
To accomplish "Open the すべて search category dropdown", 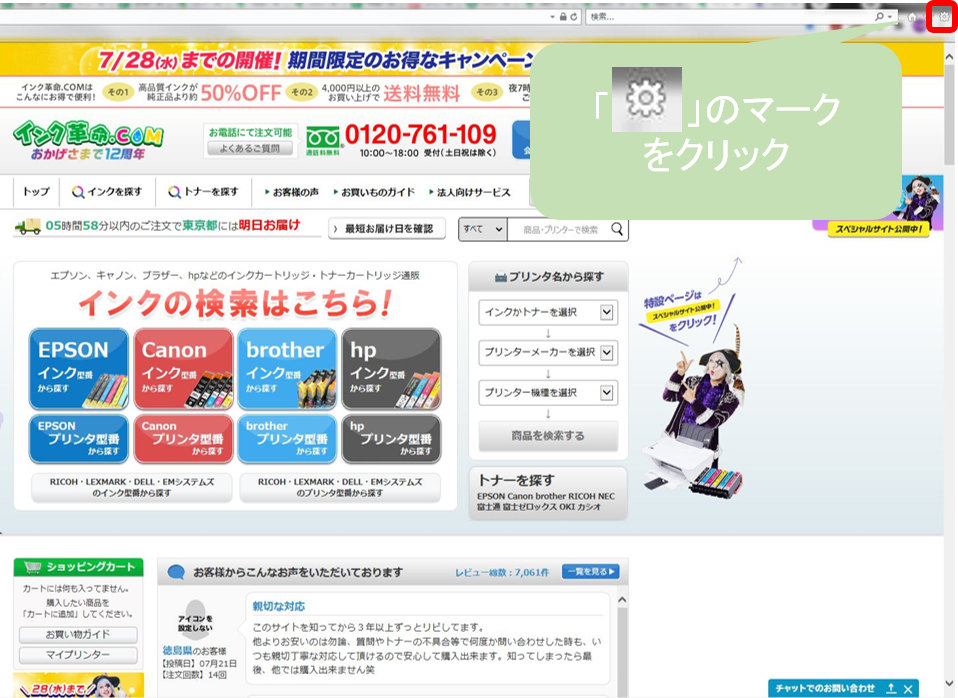I will click(x=483, y=229).
